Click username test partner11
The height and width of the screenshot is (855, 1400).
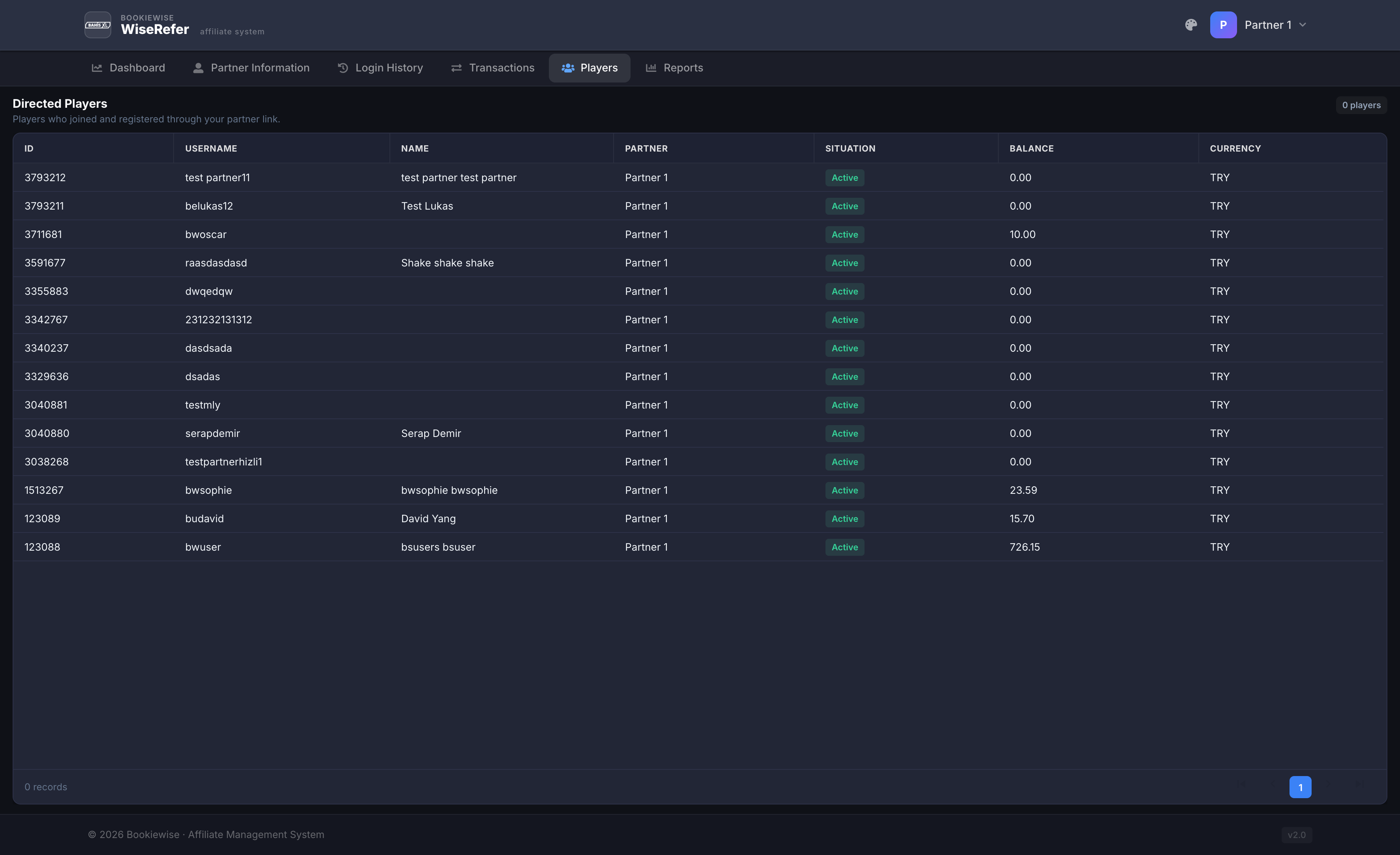click(x=217, y=177)
